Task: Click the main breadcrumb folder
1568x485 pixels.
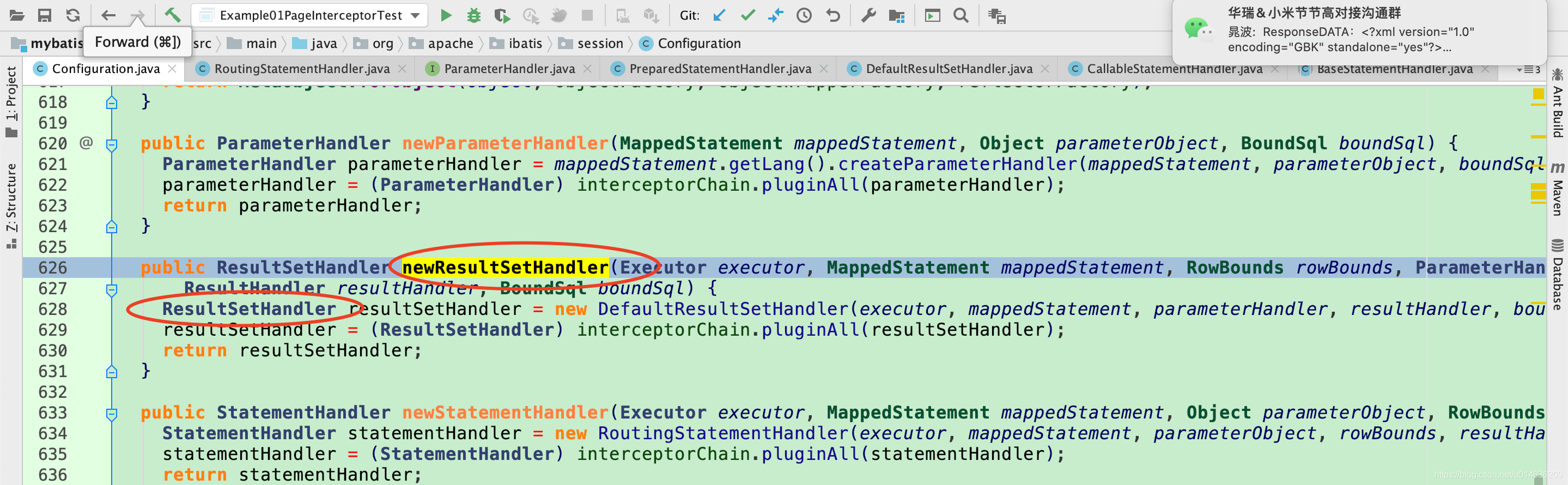Action: coord(252,43)
